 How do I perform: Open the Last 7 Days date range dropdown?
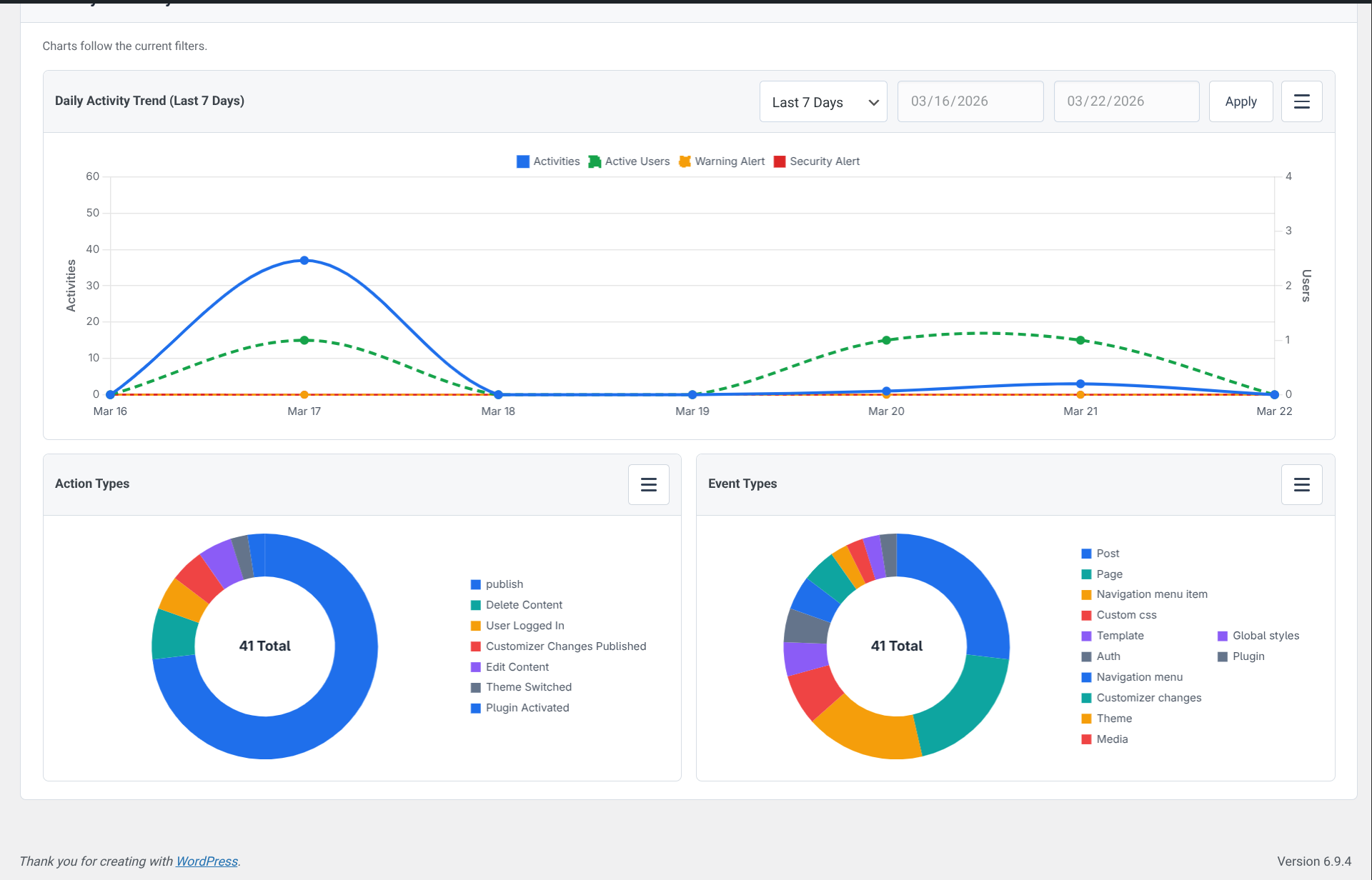(822, 101)
